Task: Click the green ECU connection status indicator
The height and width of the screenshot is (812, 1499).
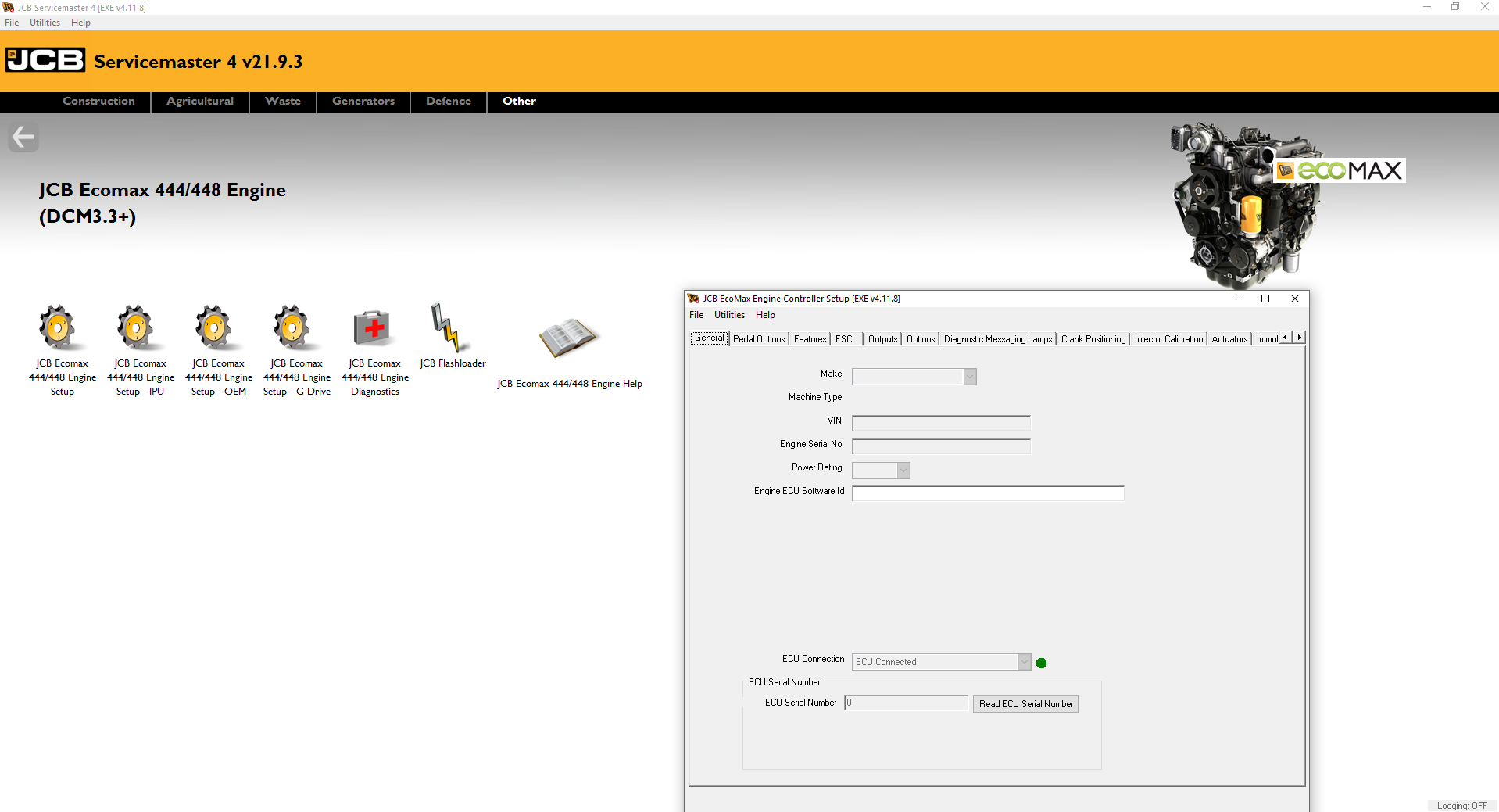Action: pos(1041,662)
